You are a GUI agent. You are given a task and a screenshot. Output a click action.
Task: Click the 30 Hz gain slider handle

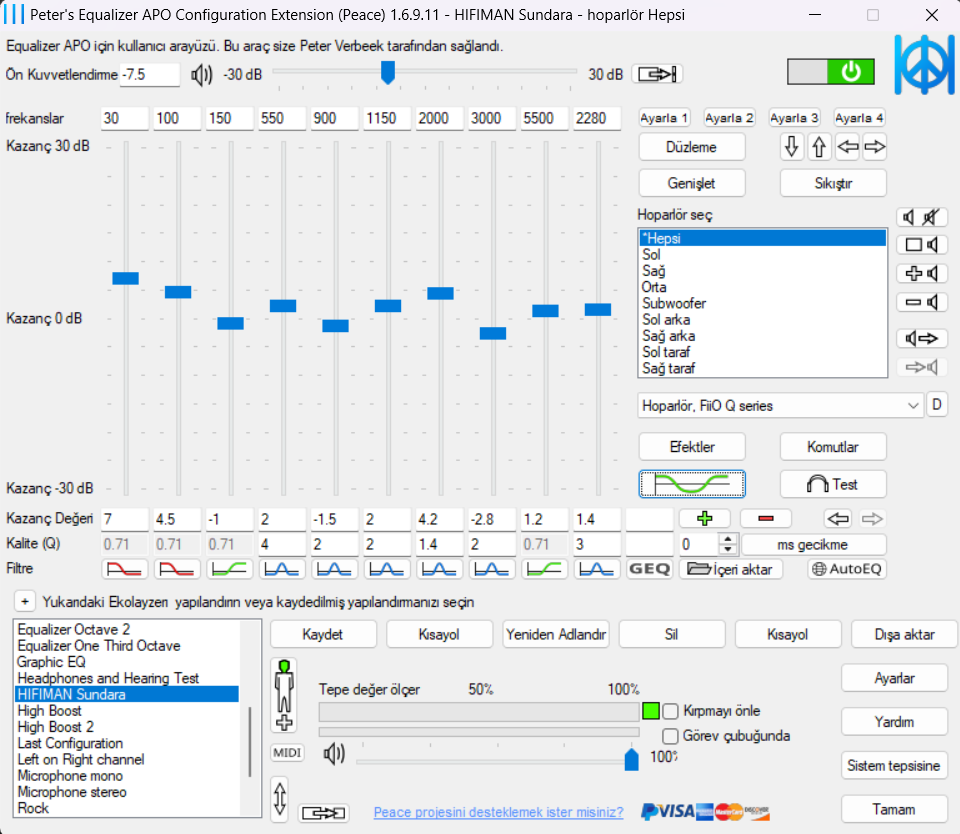pos(126,279)
